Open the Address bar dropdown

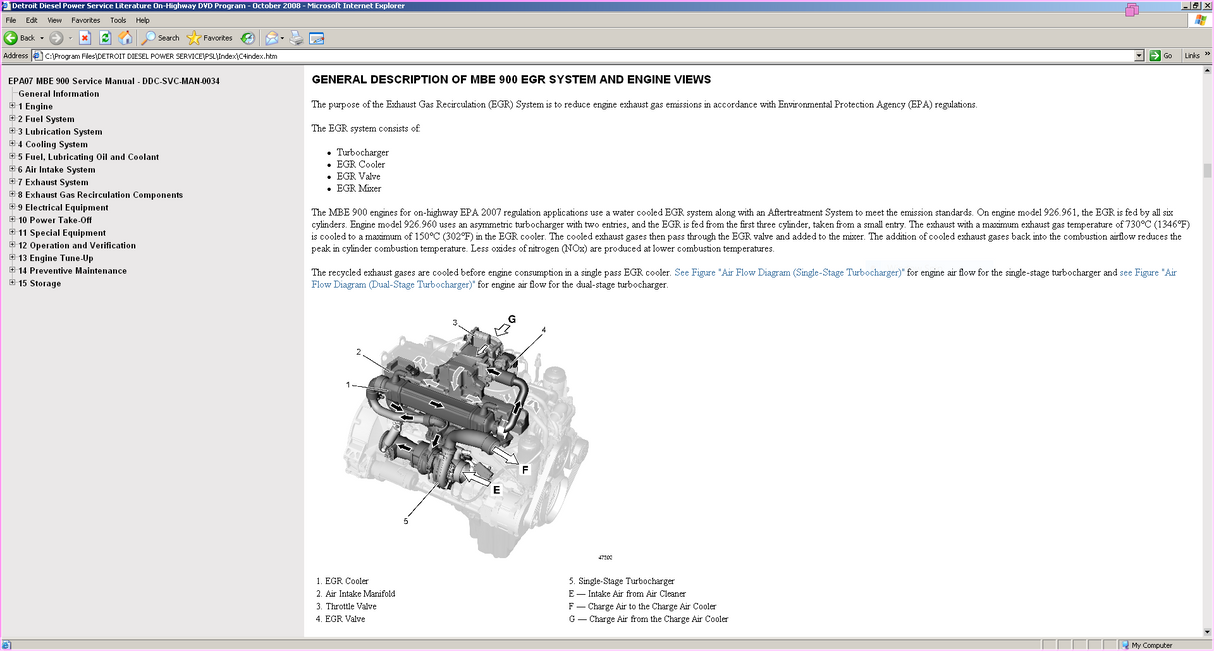point(1139,55)
